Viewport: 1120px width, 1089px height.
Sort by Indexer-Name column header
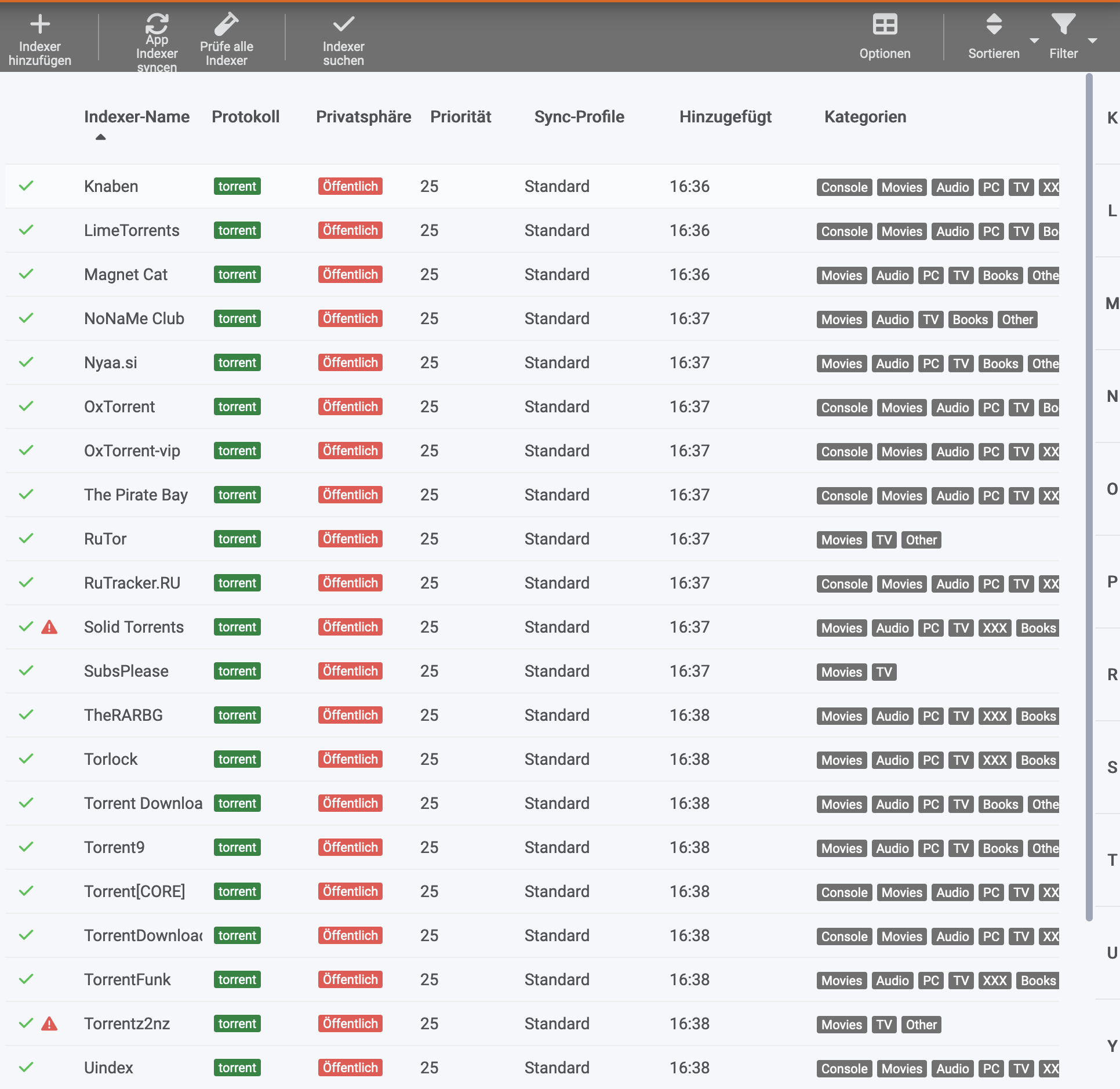point(137,117)
